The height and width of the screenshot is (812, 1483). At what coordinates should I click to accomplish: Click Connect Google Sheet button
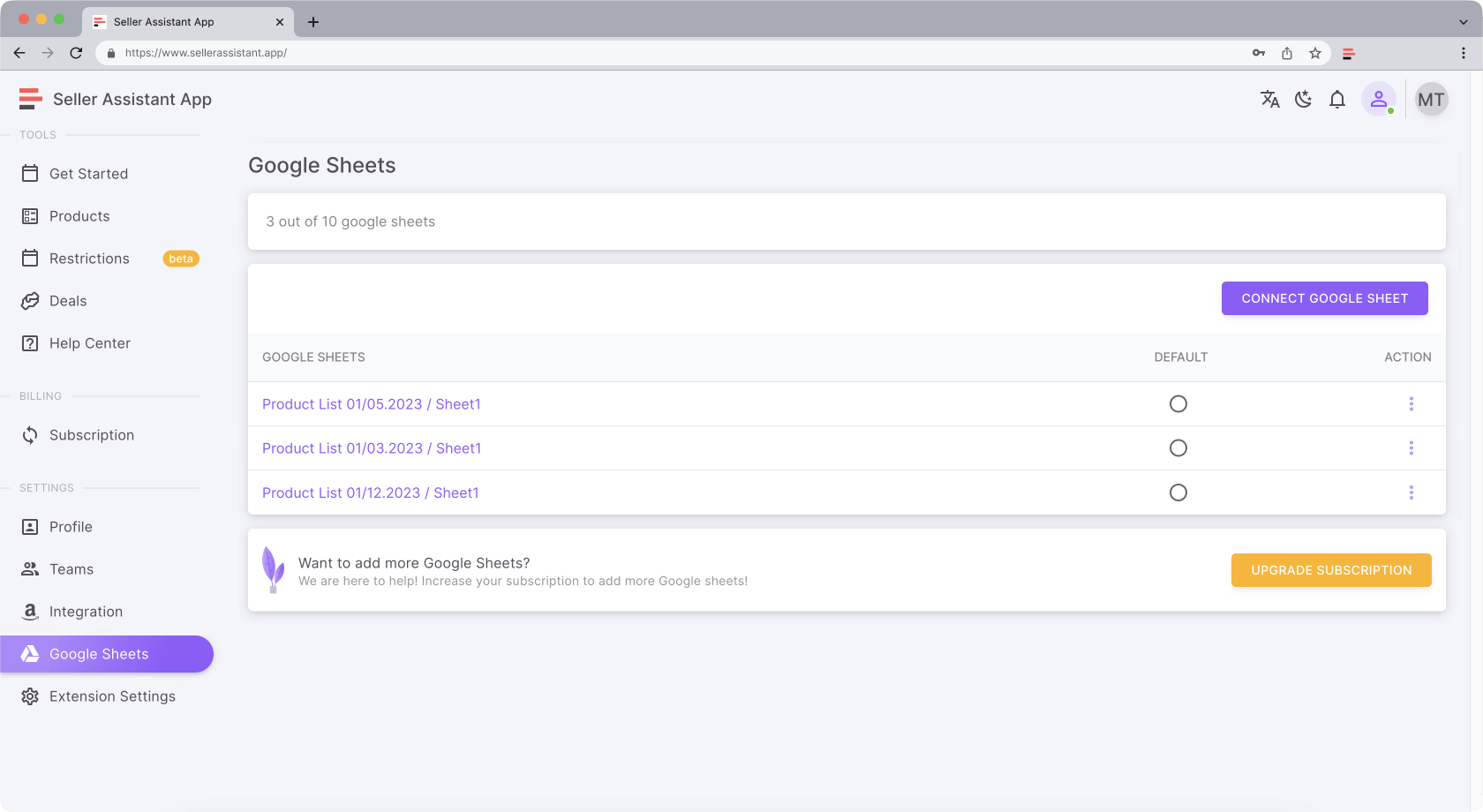(x=1324, y=298)
